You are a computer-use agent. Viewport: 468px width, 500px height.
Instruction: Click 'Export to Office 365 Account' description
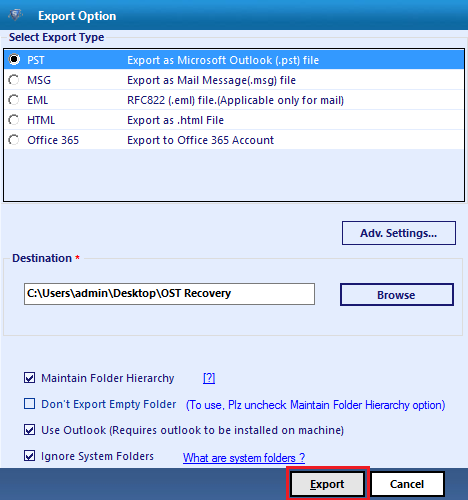pos(200,140)
